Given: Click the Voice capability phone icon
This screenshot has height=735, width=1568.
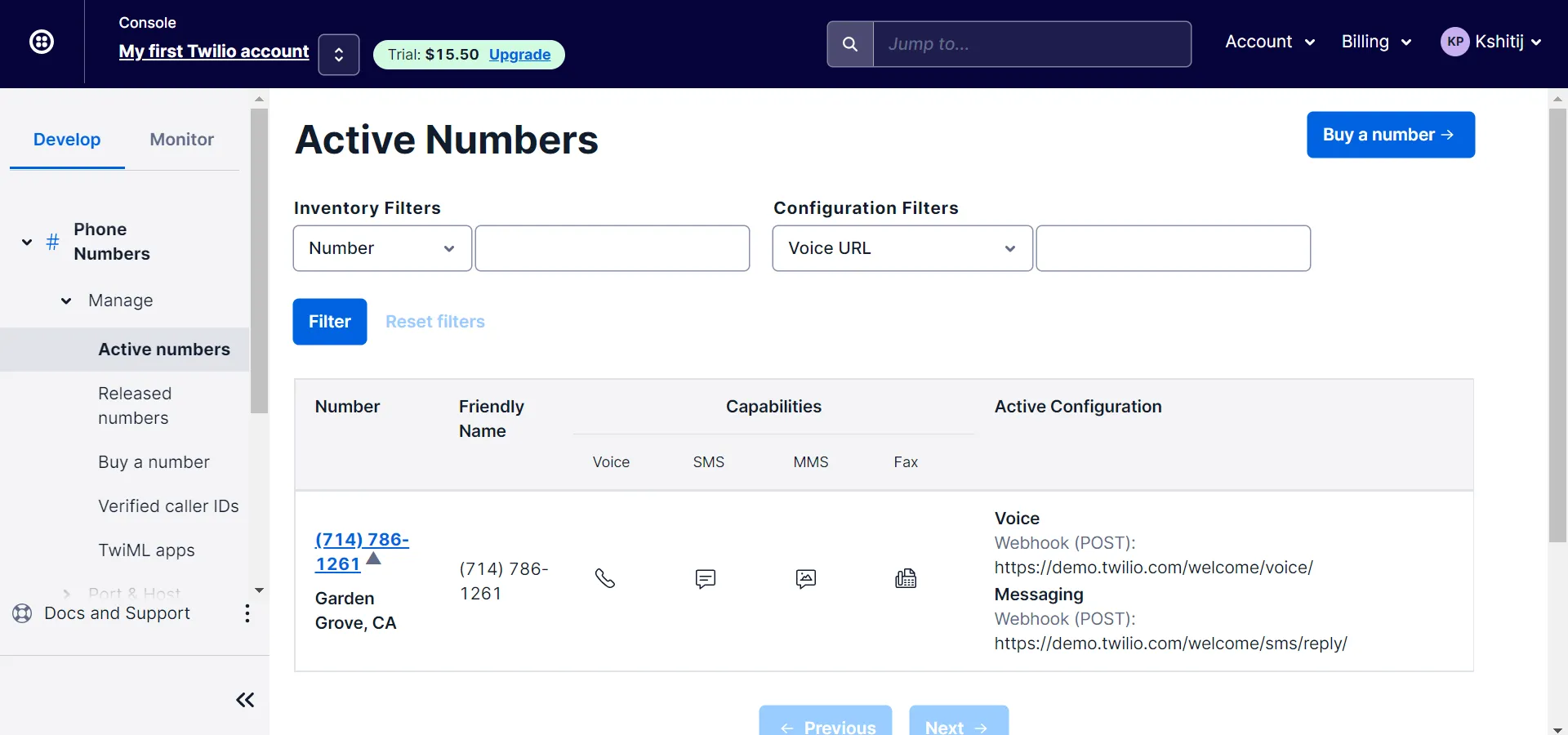Looking at the screenshot, I should point(605,578).
